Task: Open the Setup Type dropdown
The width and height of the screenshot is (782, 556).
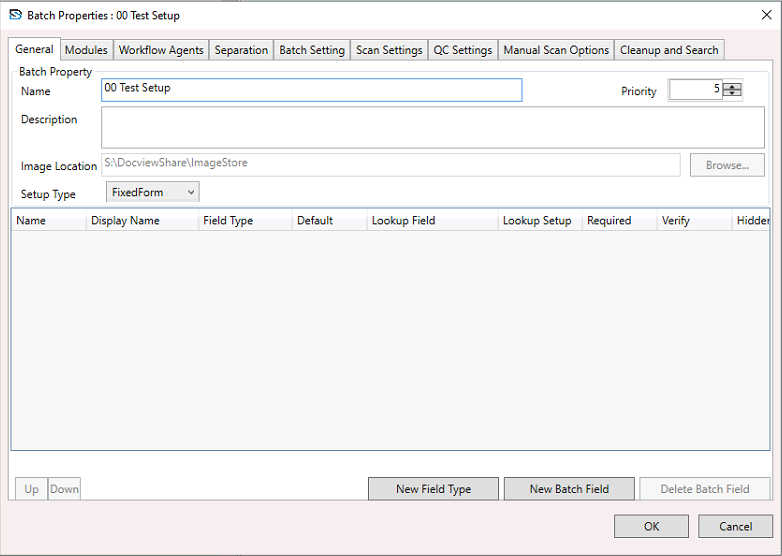Action: point(153,192)
